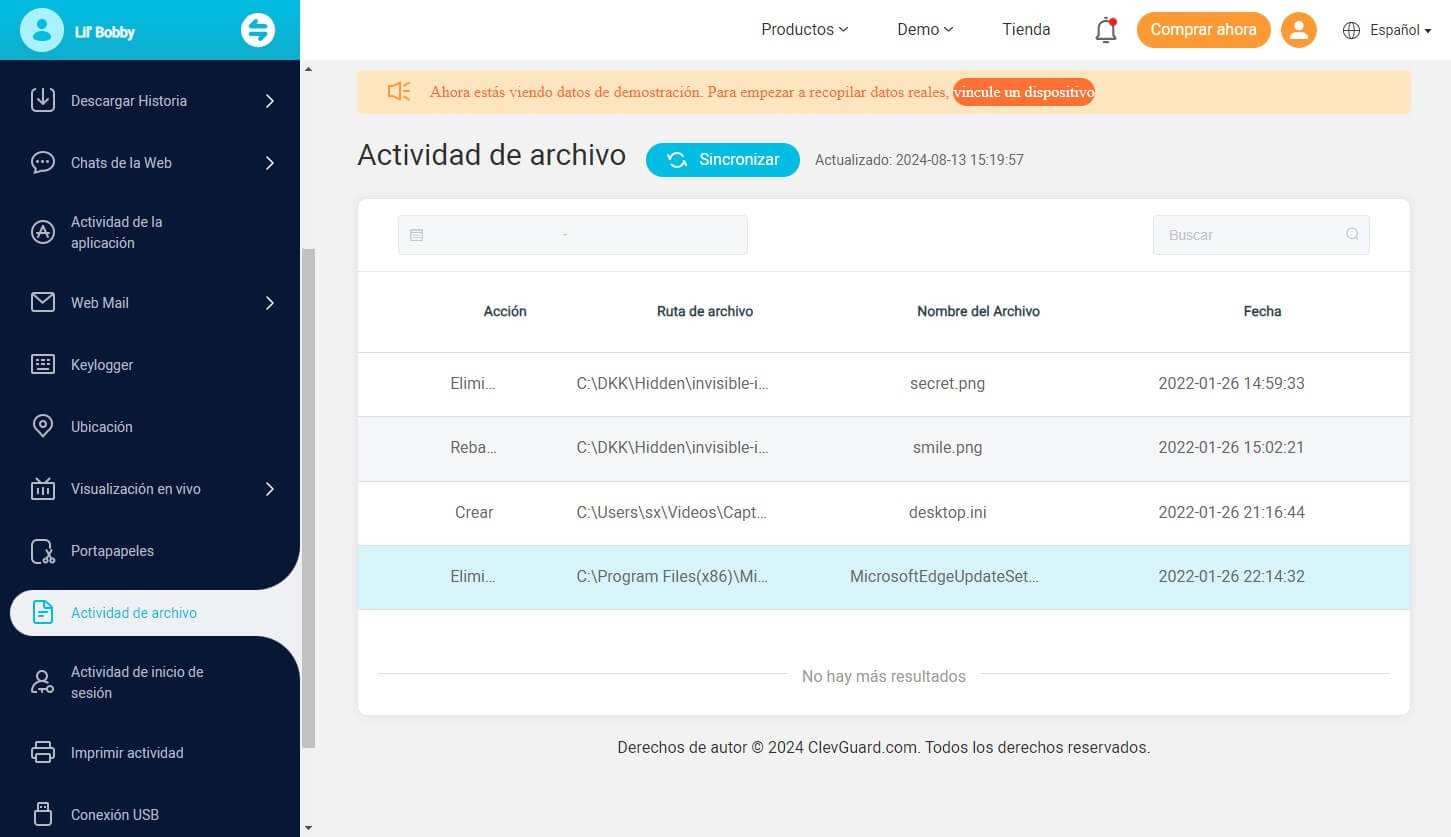1451x837 pixels.
Task: Click the orange user account icon
Action: pos(1298,30)
